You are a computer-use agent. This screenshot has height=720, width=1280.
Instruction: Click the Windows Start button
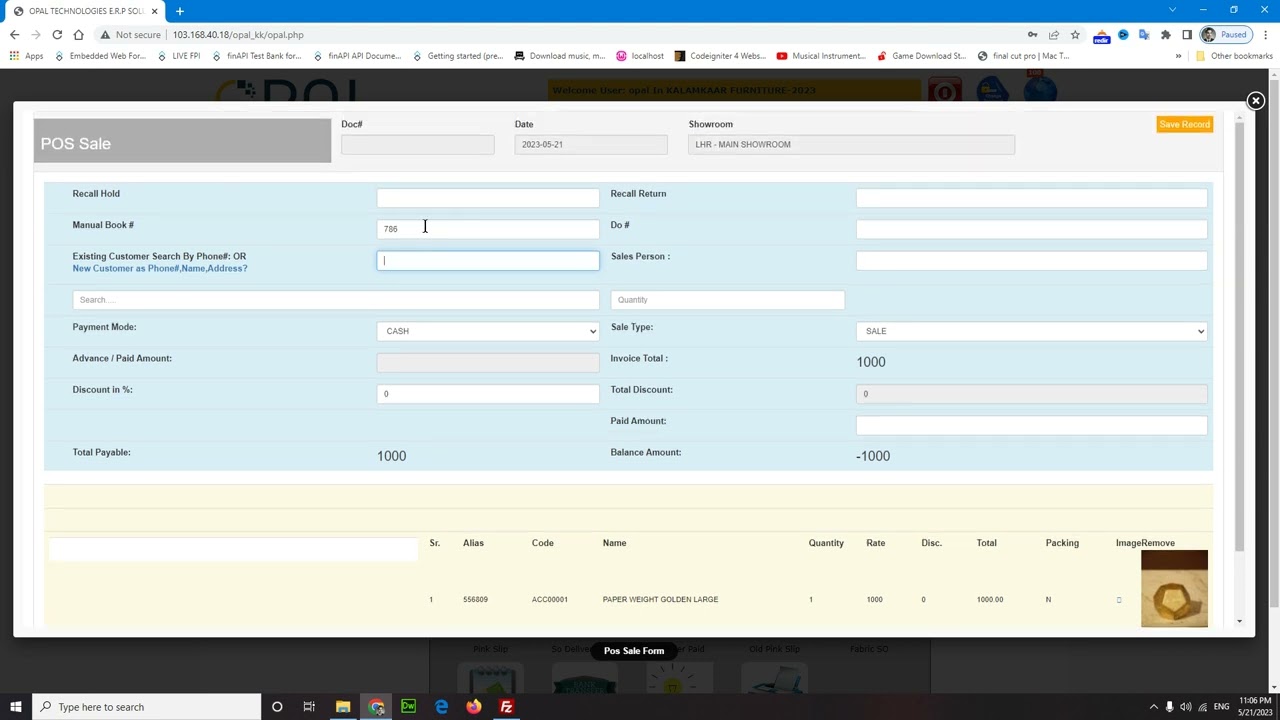pyautogui.click(x=16, y=707)
